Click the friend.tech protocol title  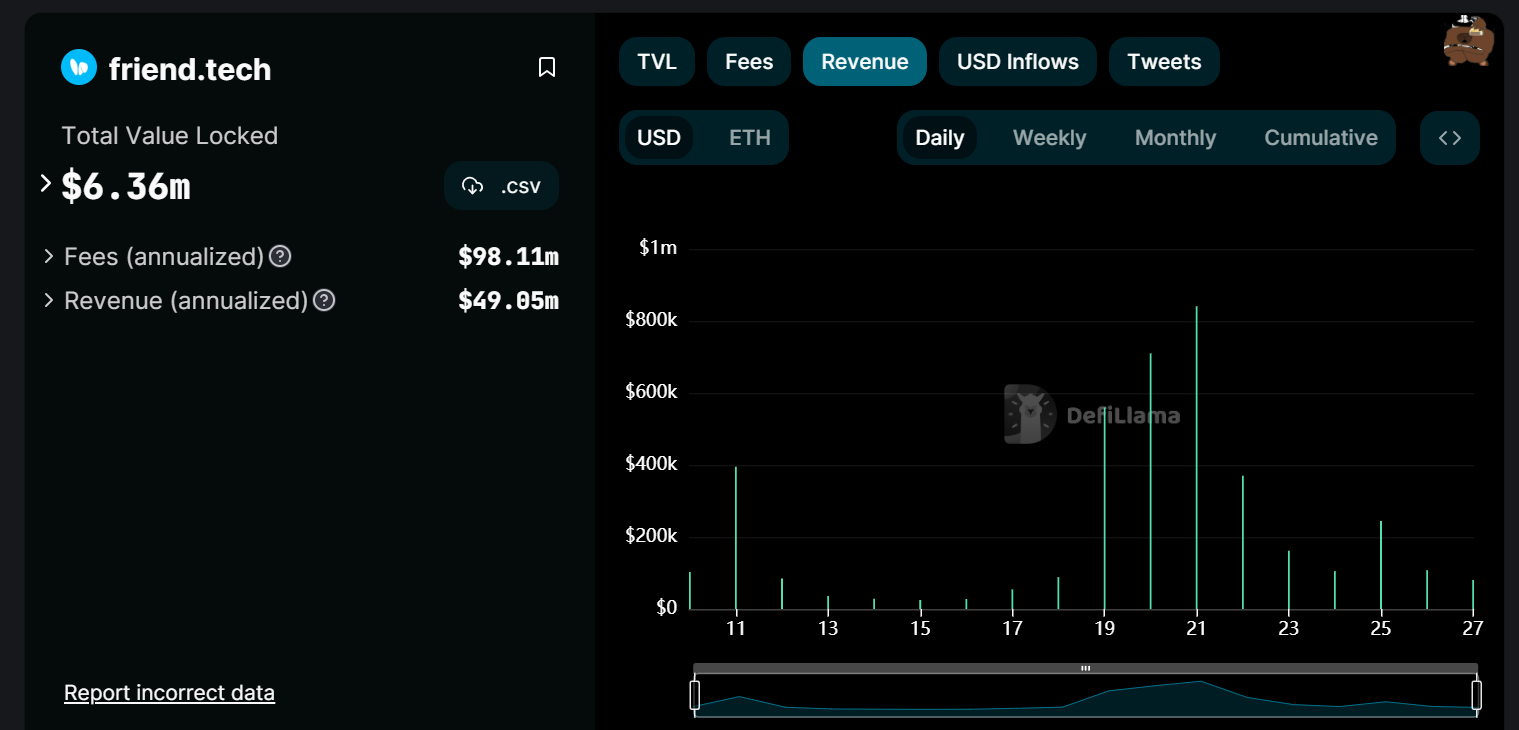pos(190,69)
